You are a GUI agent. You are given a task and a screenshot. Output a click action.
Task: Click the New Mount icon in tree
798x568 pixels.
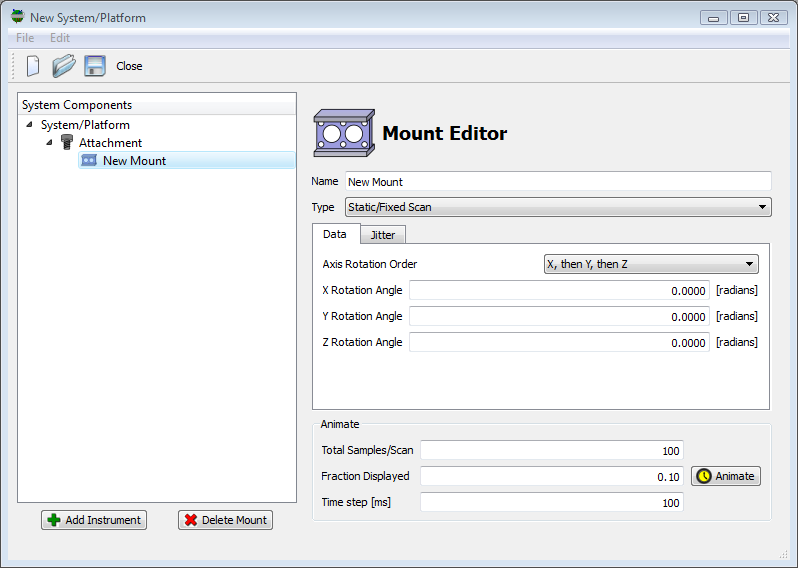click(x=89, y=161)
